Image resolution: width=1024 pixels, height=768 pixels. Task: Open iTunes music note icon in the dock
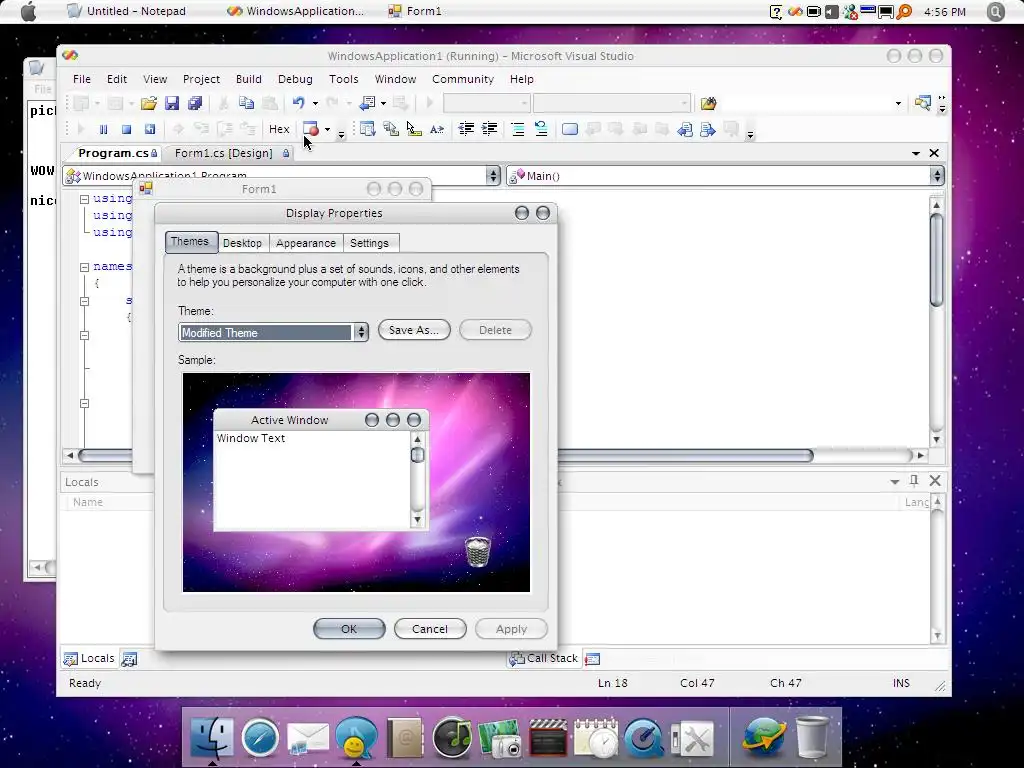click(453, 738)
